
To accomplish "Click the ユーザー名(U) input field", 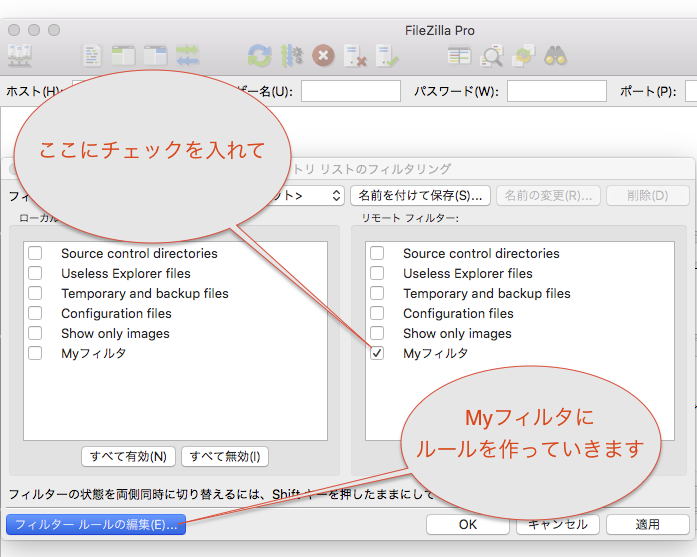I will (x=351, y=91).
